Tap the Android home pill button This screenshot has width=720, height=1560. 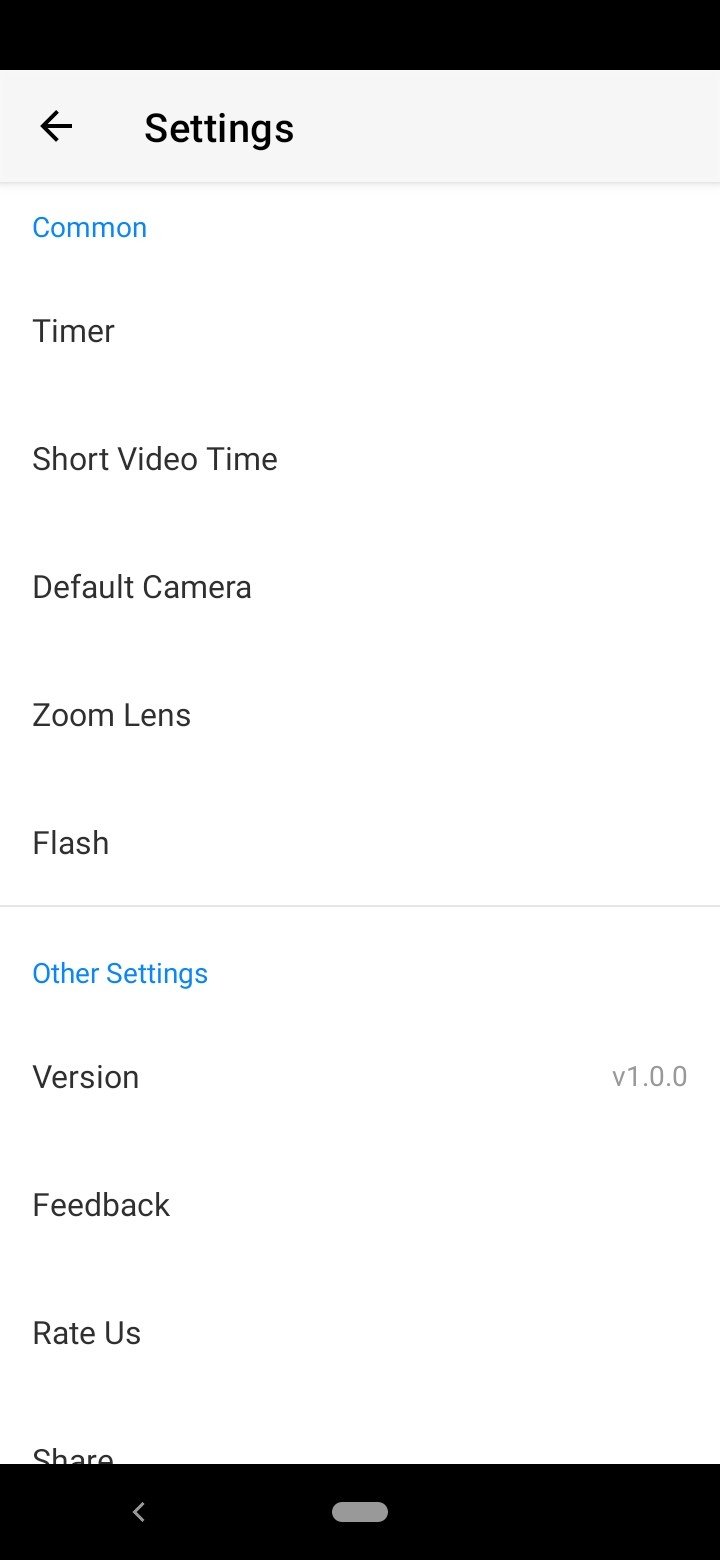pos(360,1512)
